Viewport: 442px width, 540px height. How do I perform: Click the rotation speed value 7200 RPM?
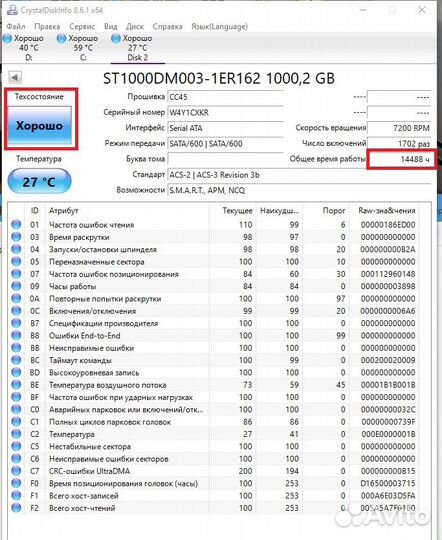tap(399, 128)
